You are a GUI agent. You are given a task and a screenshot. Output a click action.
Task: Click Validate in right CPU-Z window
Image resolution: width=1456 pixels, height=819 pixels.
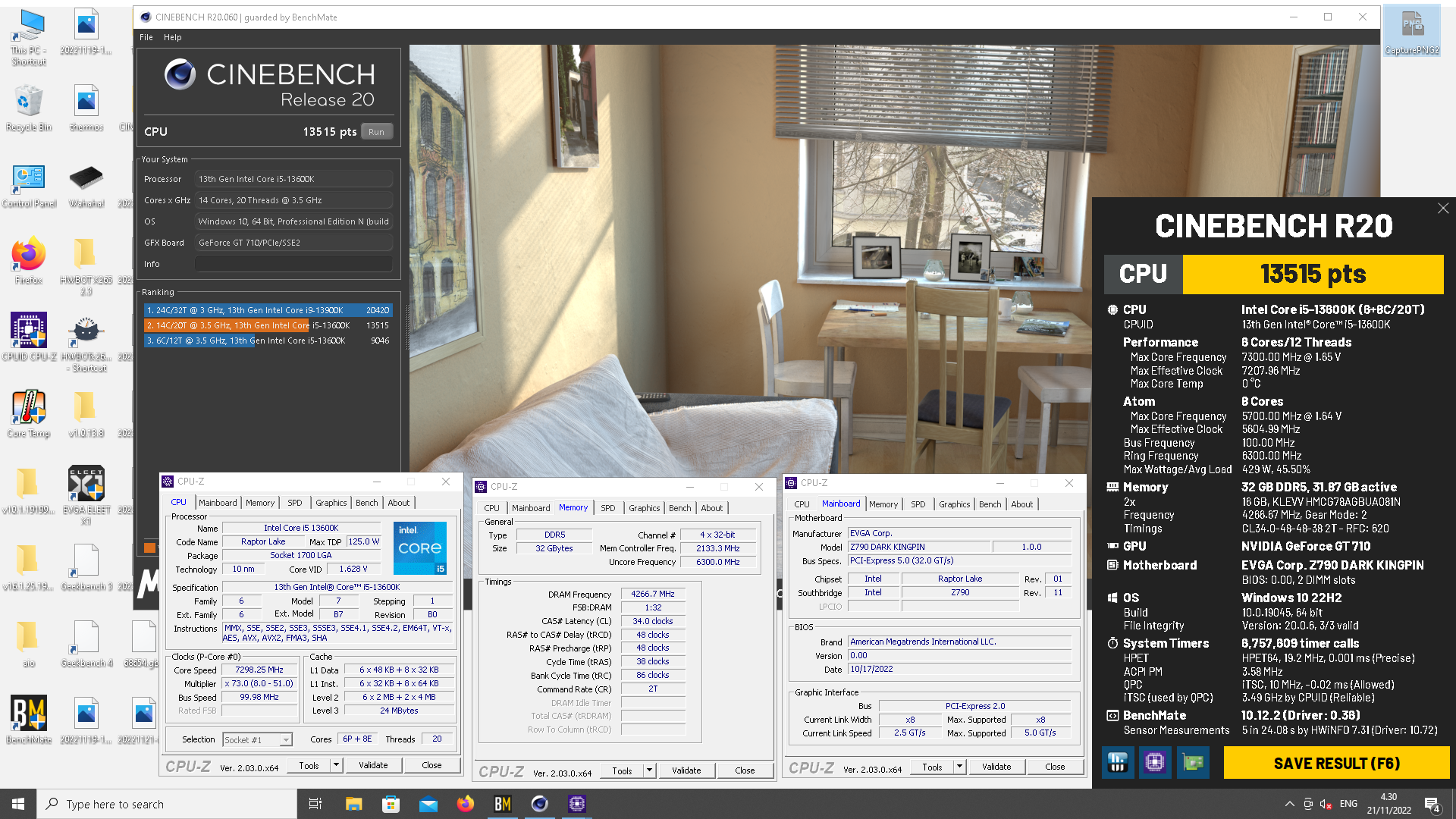996,767
